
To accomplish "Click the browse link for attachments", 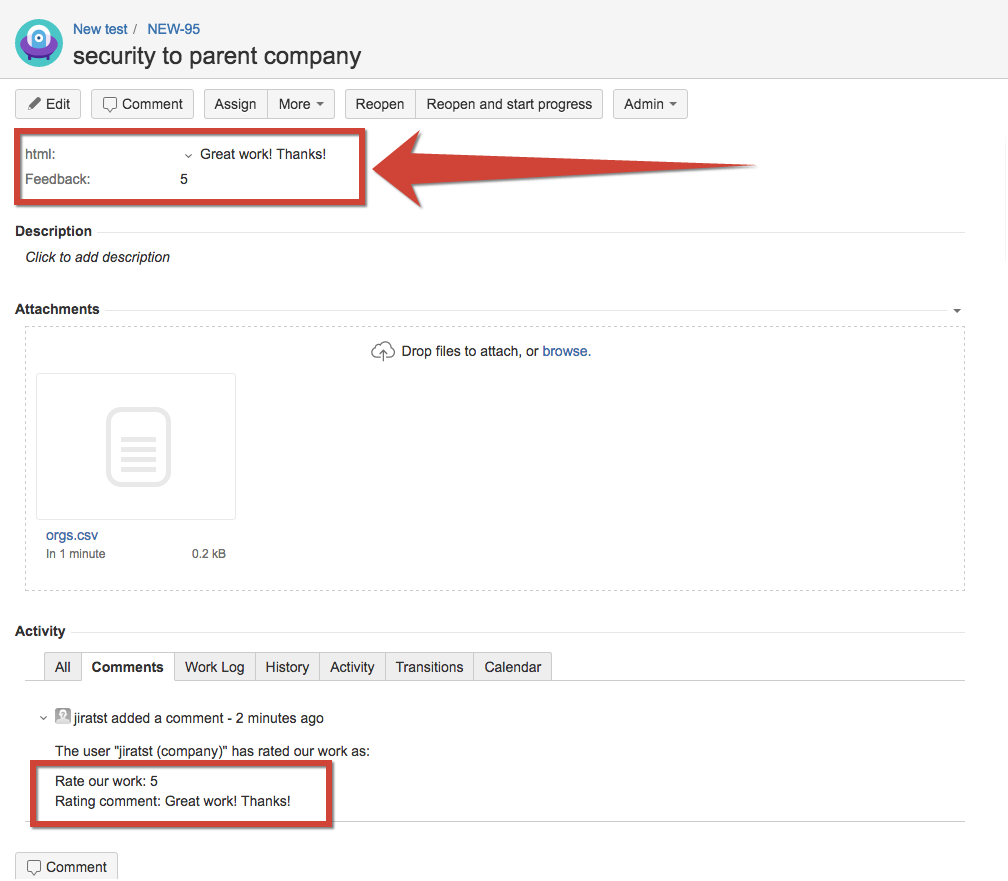I will (x=565, y=351).
